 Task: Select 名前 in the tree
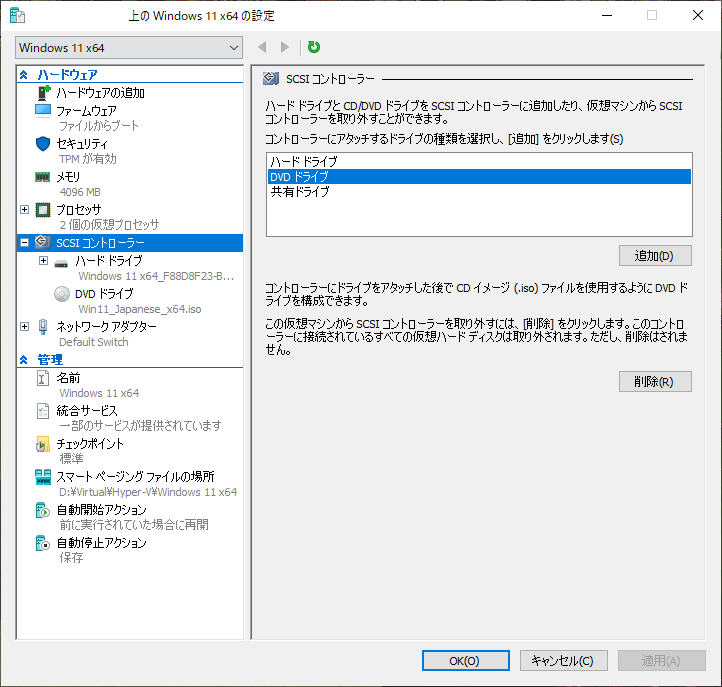tap(68, 378)
